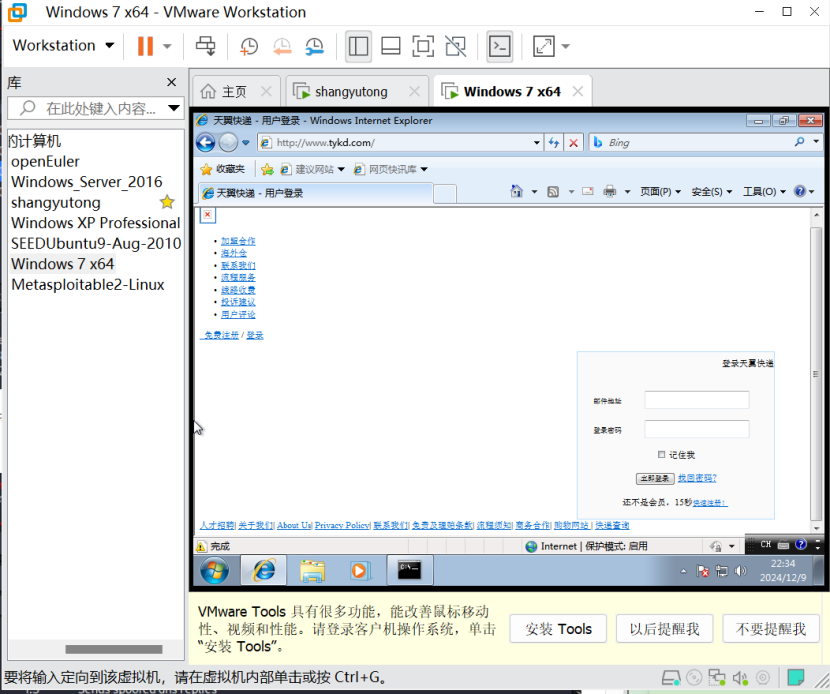The width and height of the screenshot is (830, 694).
Task: Click the Windows 7 Start orb
Action: (x=214, y=570)
